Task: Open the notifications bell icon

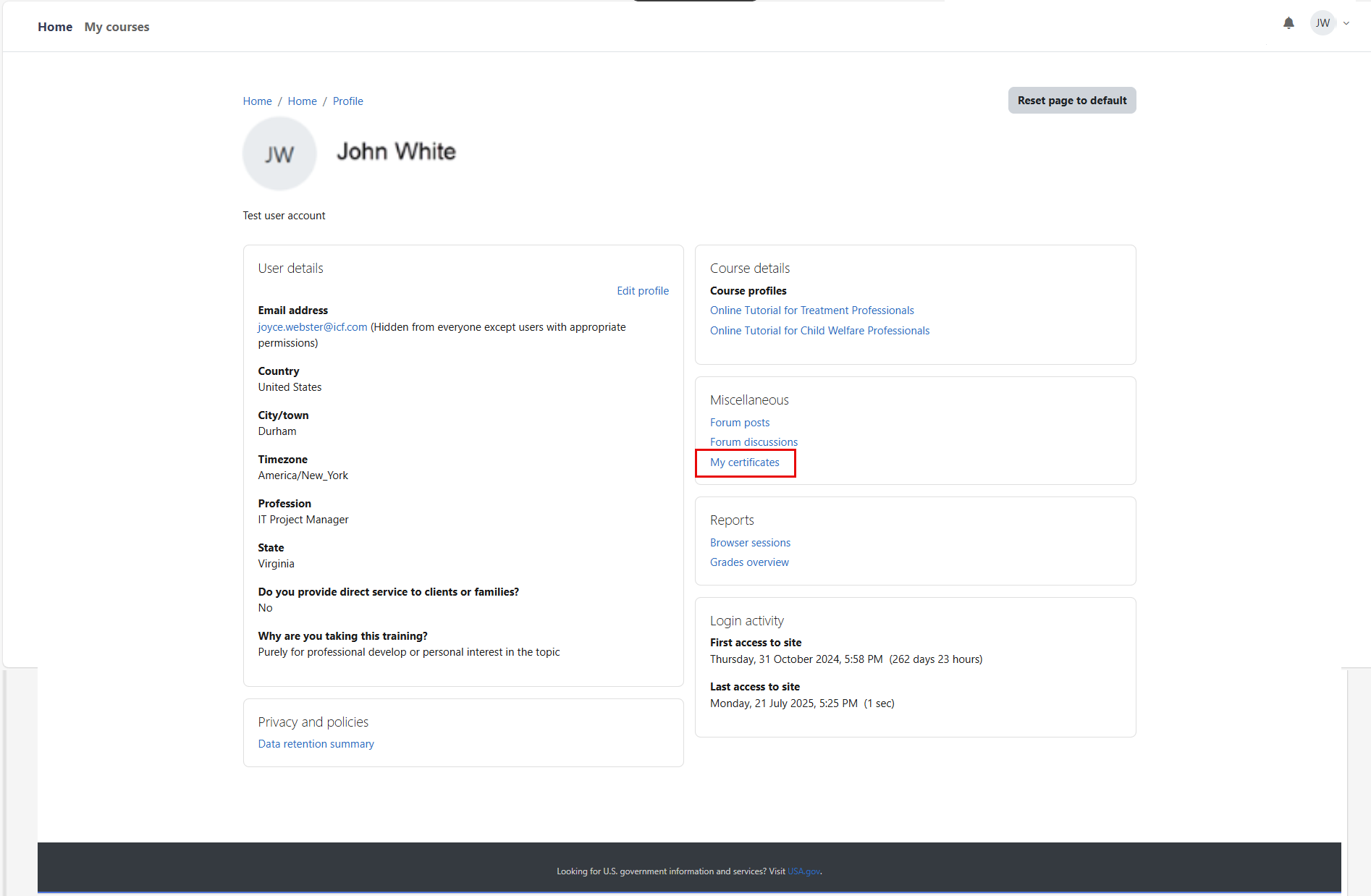Action: click(1288, 23)
